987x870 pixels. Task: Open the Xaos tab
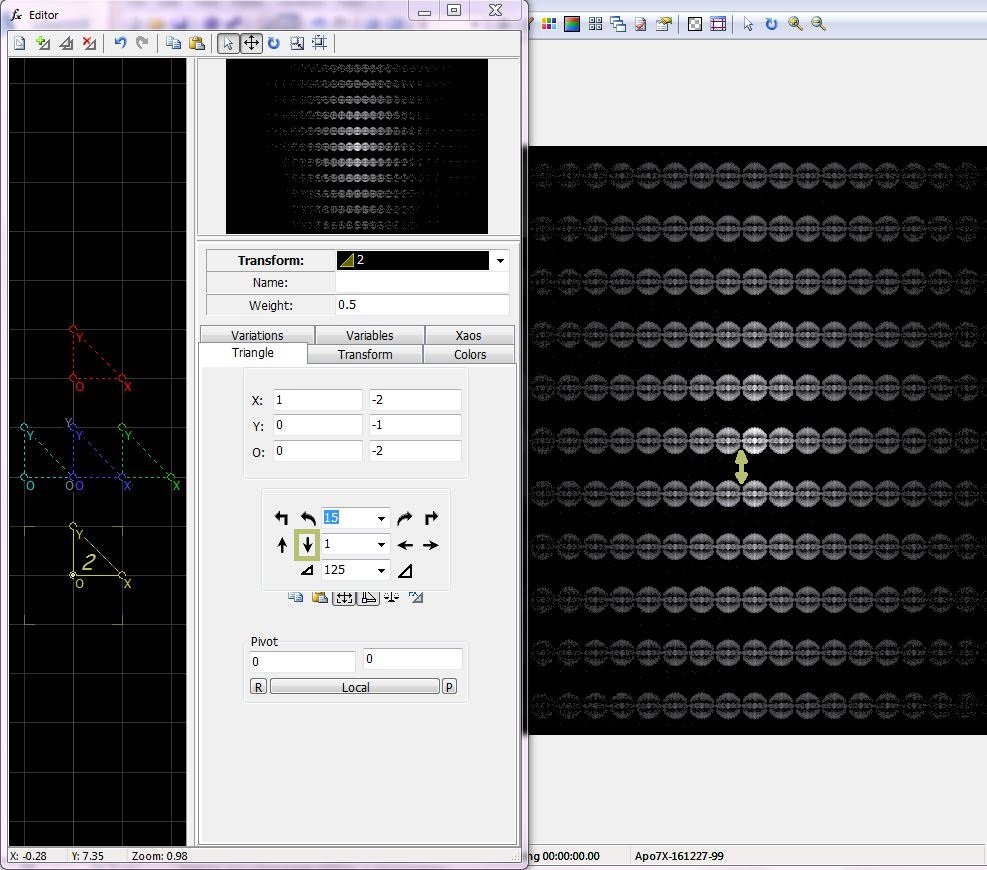click(x=468, y=335)
